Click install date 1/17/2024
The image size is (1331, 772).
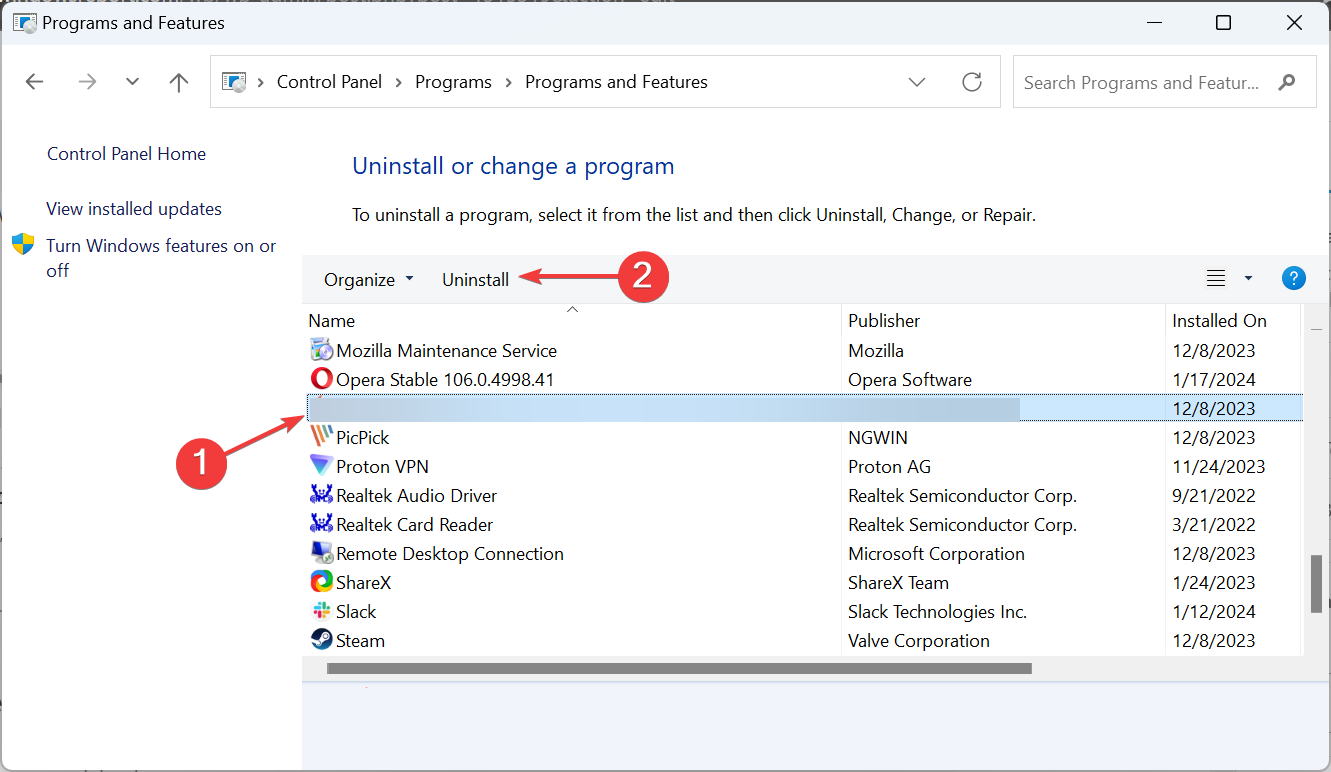click(1213, 380)
